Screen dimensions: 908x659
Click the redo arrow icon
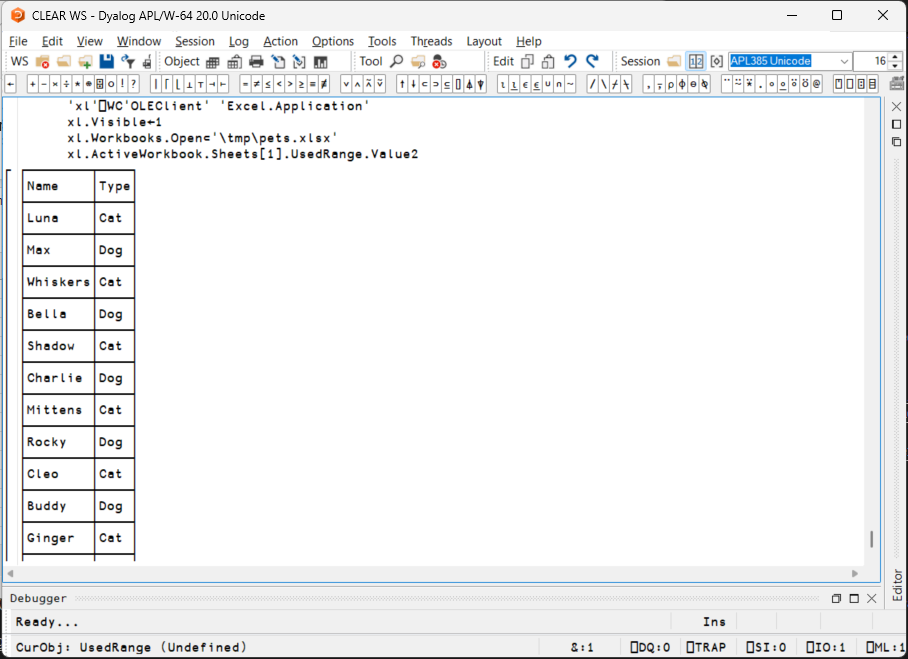[592, 61]
